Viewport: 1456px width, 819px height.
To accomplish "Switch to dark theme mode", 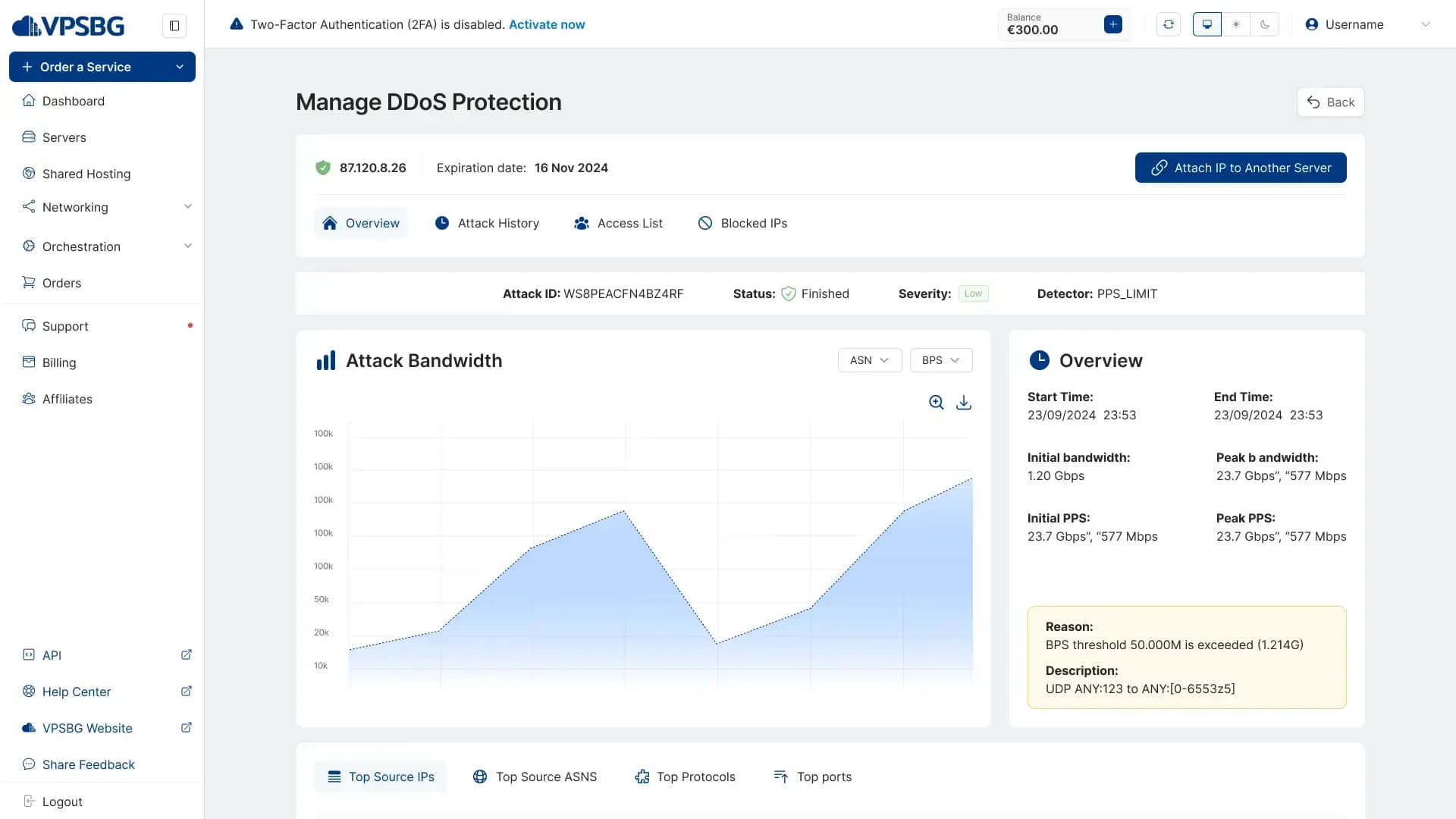I will tap(1265, 24).
